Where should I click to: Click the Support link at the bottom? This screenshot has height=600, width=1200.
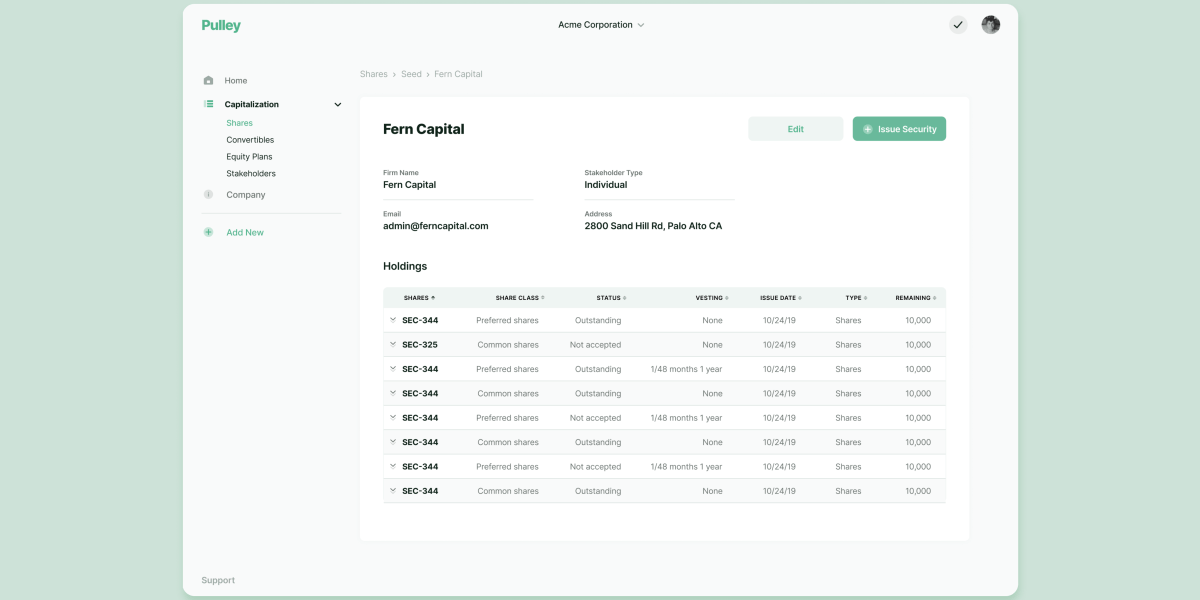point(218,580)
